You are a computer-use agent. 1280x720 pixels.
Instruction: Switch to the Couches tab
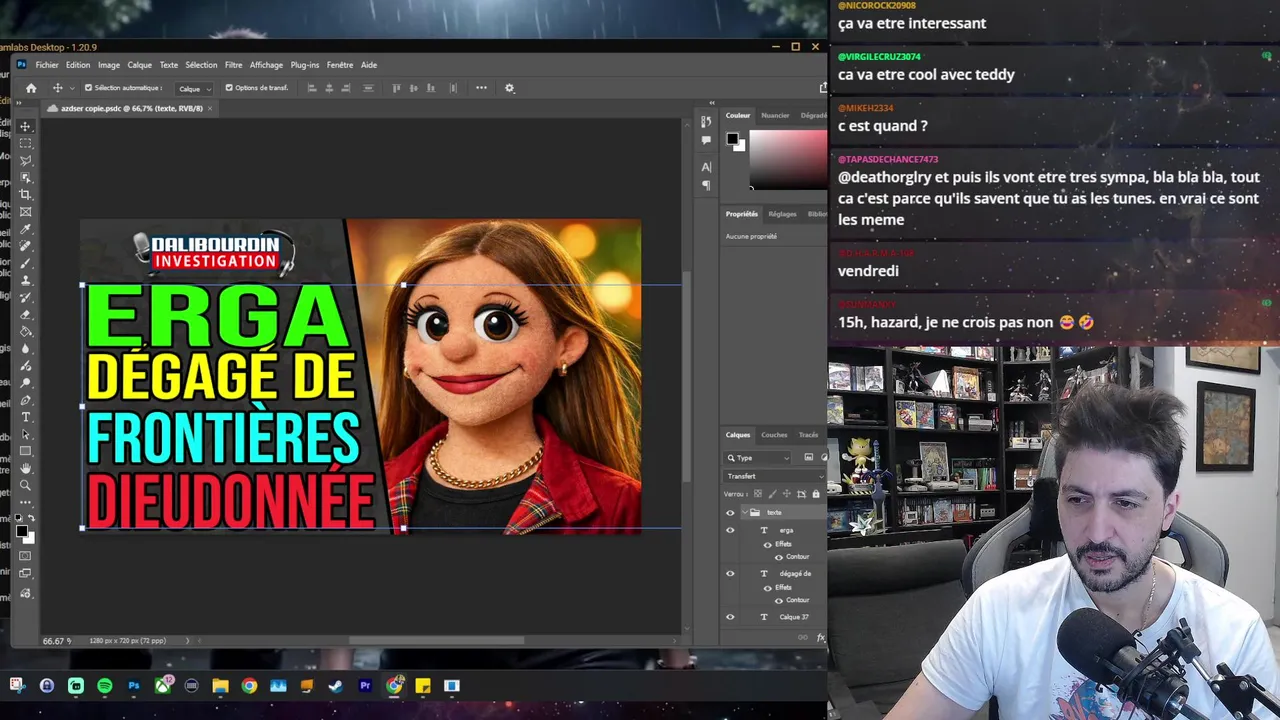(774, 435)
